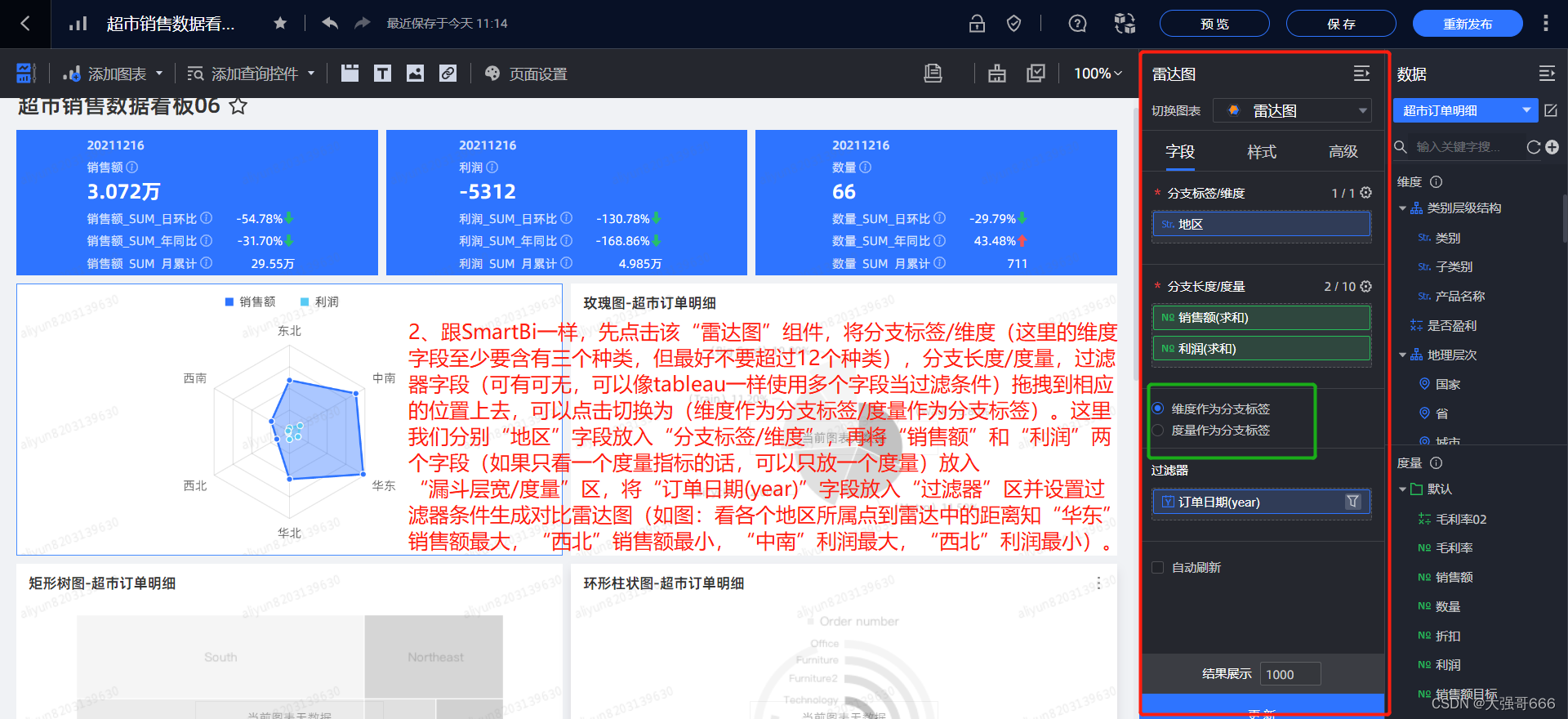Select the 毛利率02 measure field
Viewport: 1568px width, 719px height.
1460,519
